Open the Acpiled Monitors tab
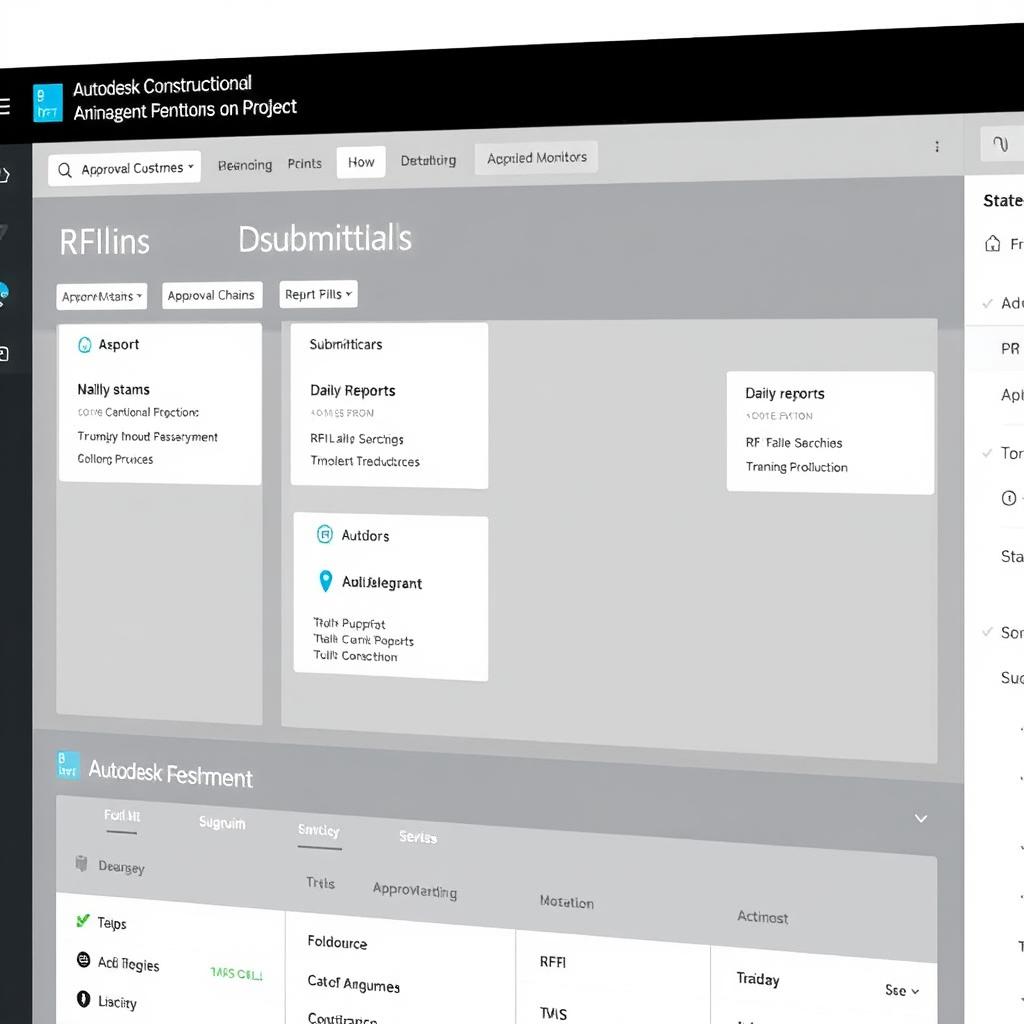 537,157
